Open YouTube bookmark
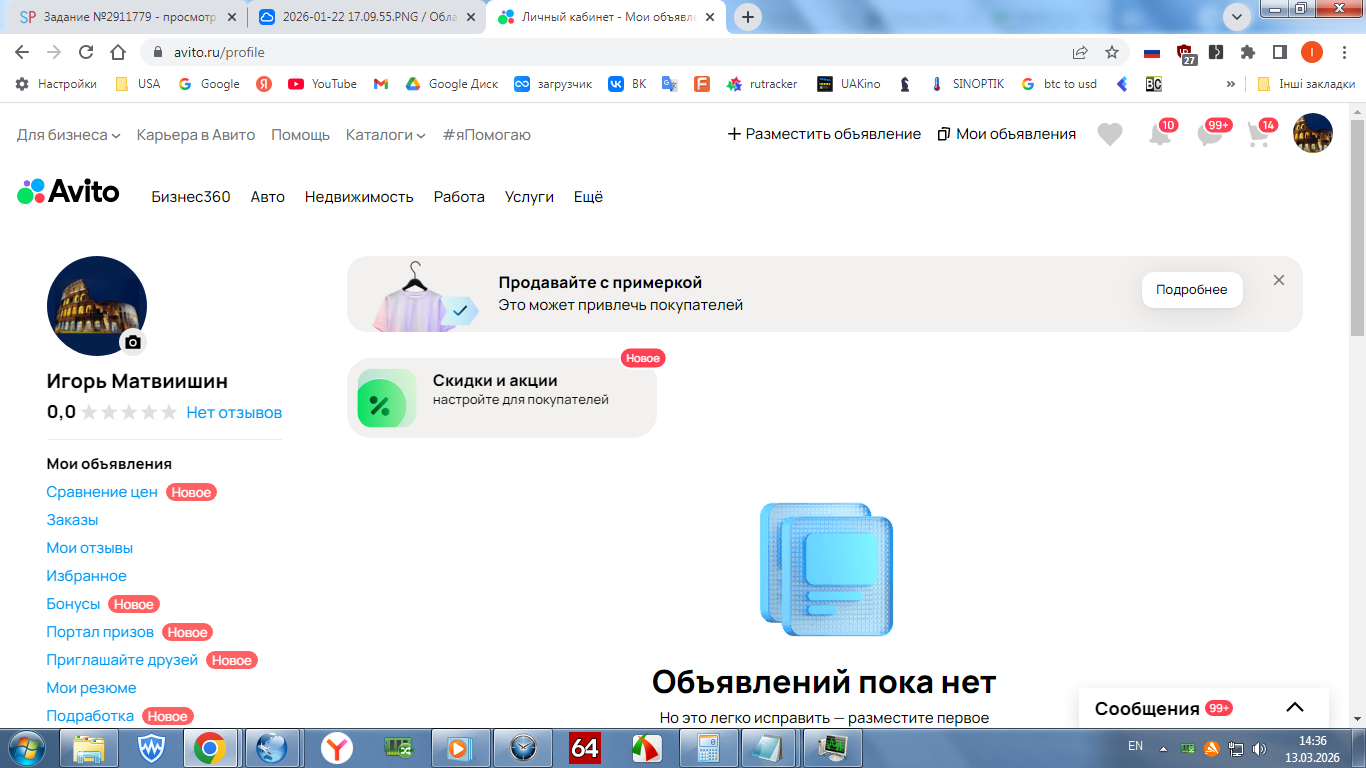 point(322,84)
